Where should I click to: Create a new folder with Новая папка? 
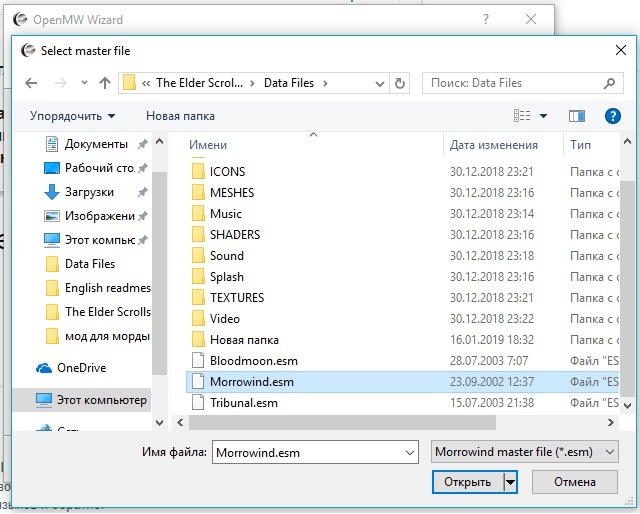[x=180, y=116]
